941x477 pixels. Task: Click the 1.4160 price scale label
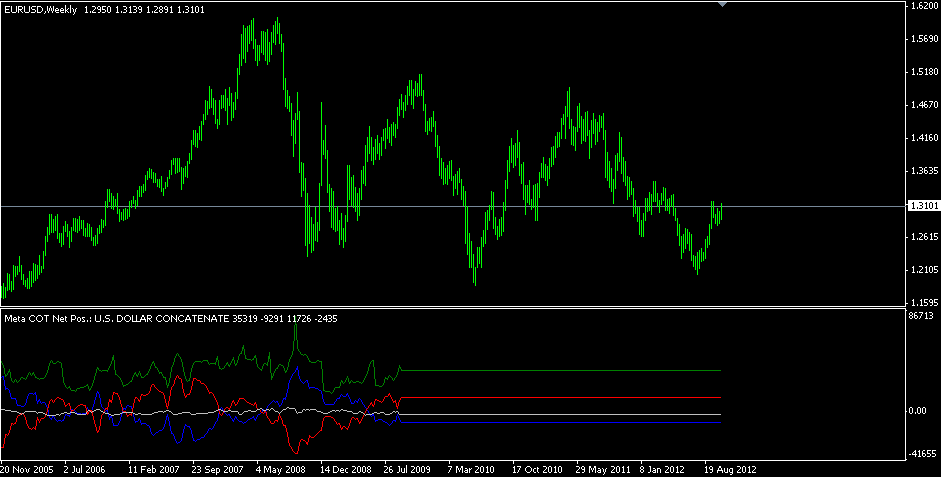(921, 138)
